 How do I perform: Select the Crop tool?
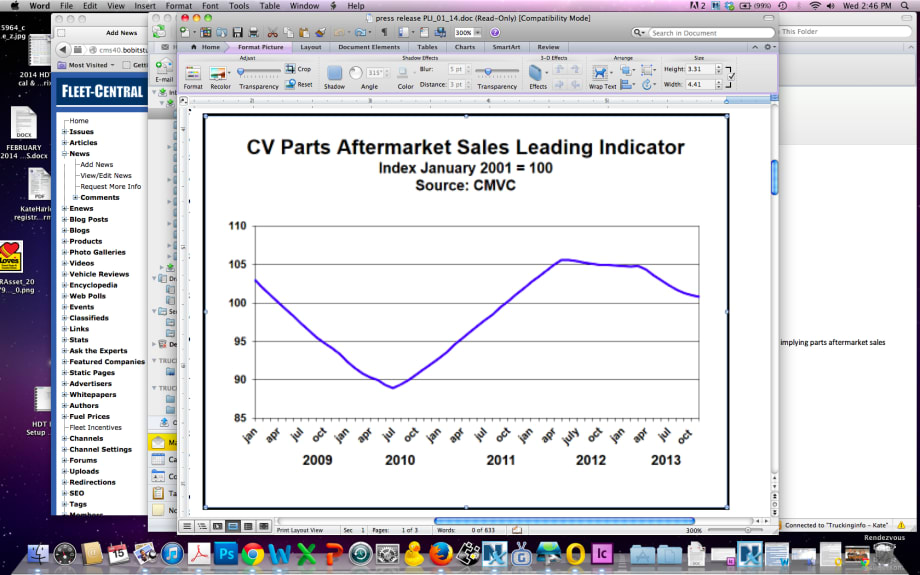(x=298, y=69)
